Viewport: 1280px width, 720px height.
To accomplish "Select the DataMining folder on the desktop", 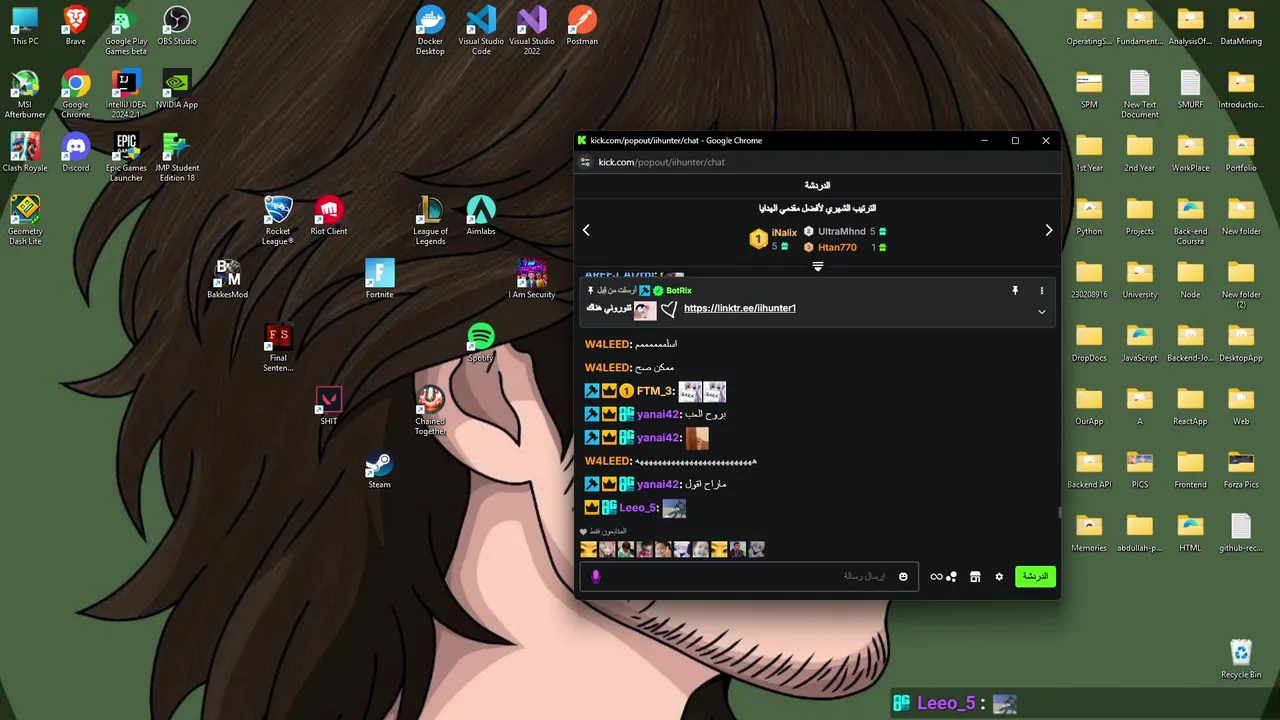I will coord(1241,26).
